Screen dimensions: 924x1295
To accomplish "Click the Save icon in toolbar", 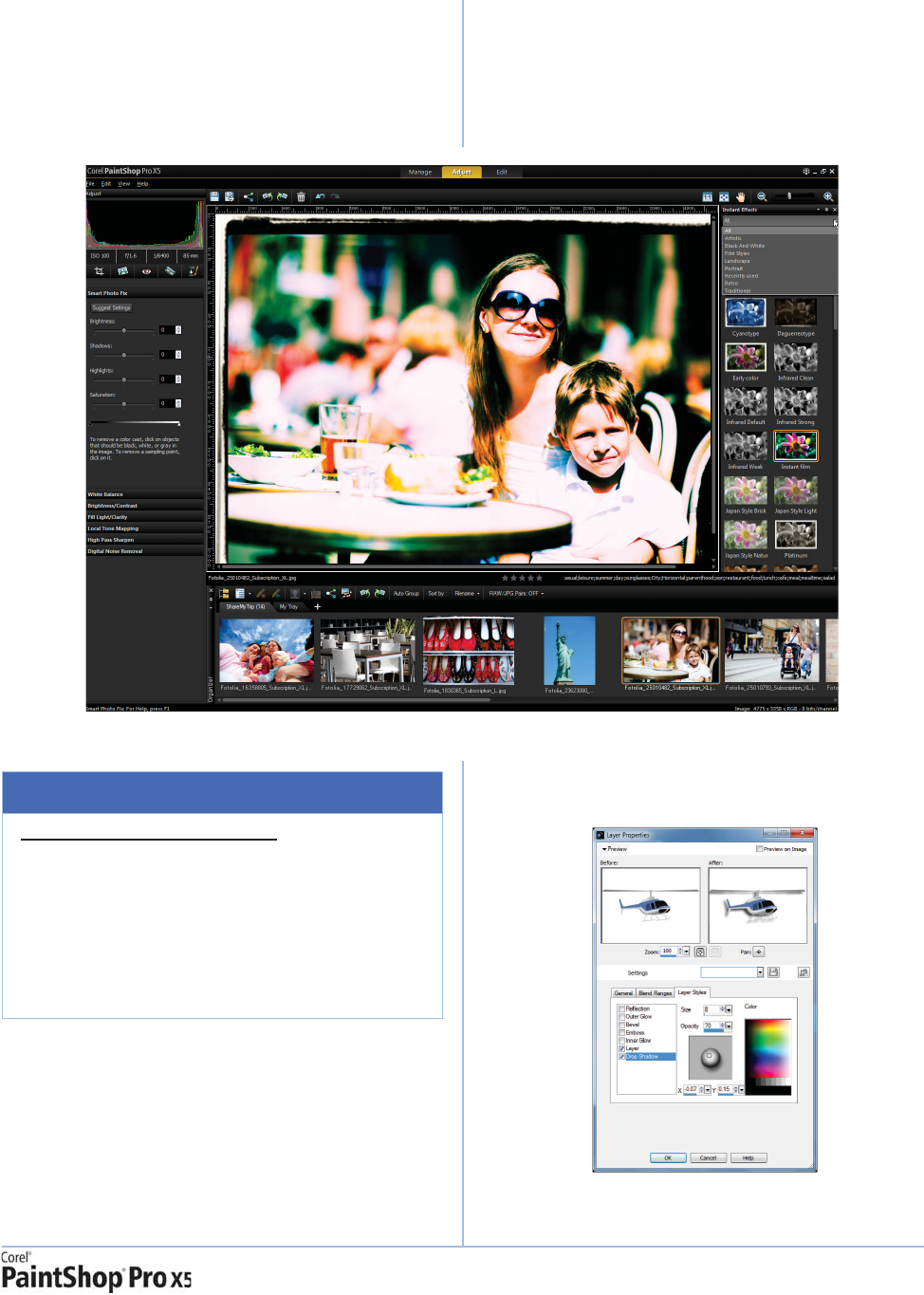I will click(215, 196).
